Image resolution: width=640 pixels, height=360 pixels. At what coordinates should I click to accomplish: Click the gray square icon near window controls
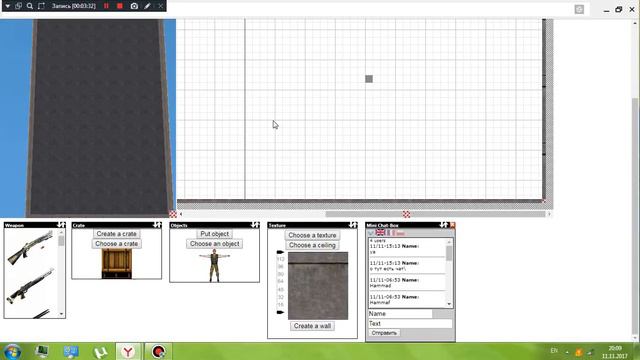(x=579, y=9)
